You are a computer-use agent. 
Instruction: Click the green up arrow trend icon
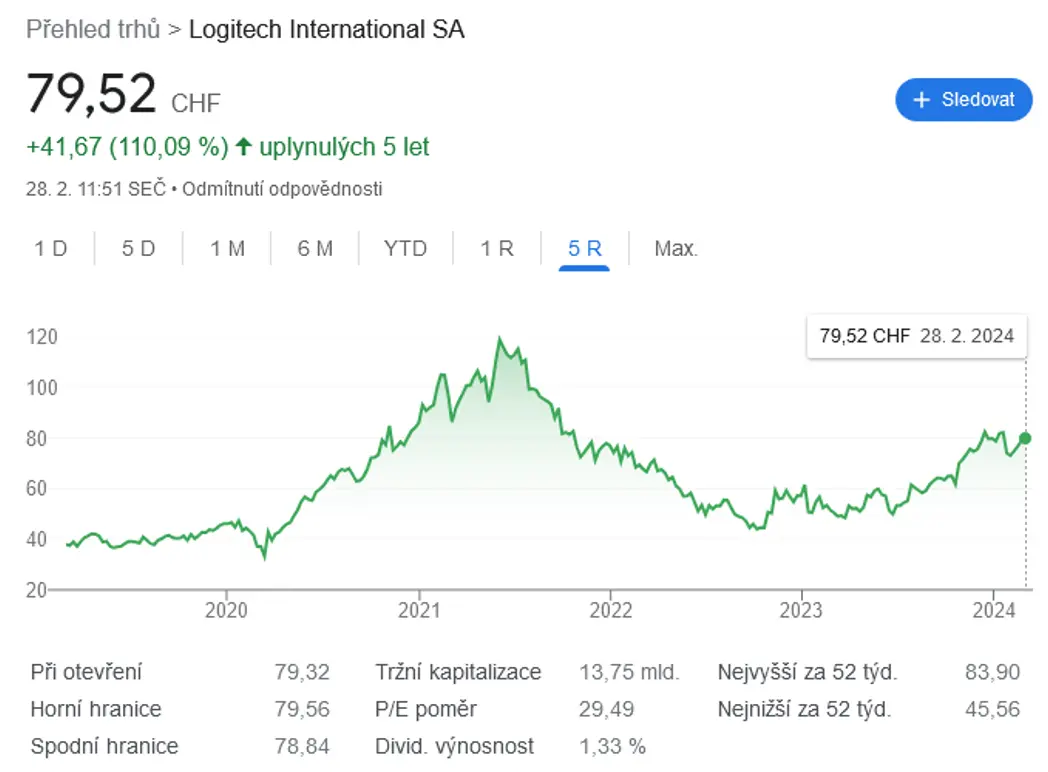(x=244, y=146)
